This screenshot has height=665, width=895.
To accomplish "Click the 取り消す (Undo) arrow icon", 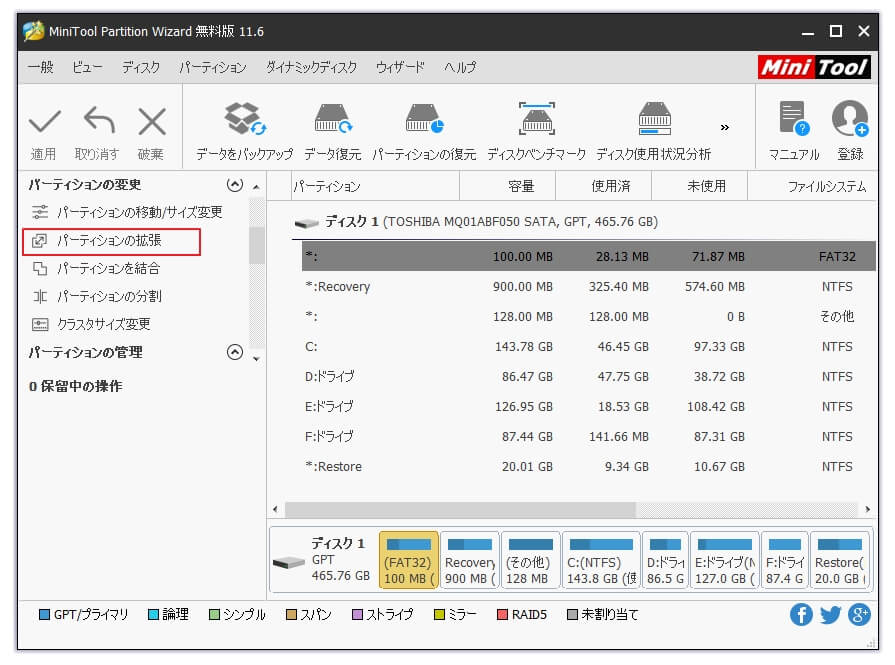I will click(99, 120).
